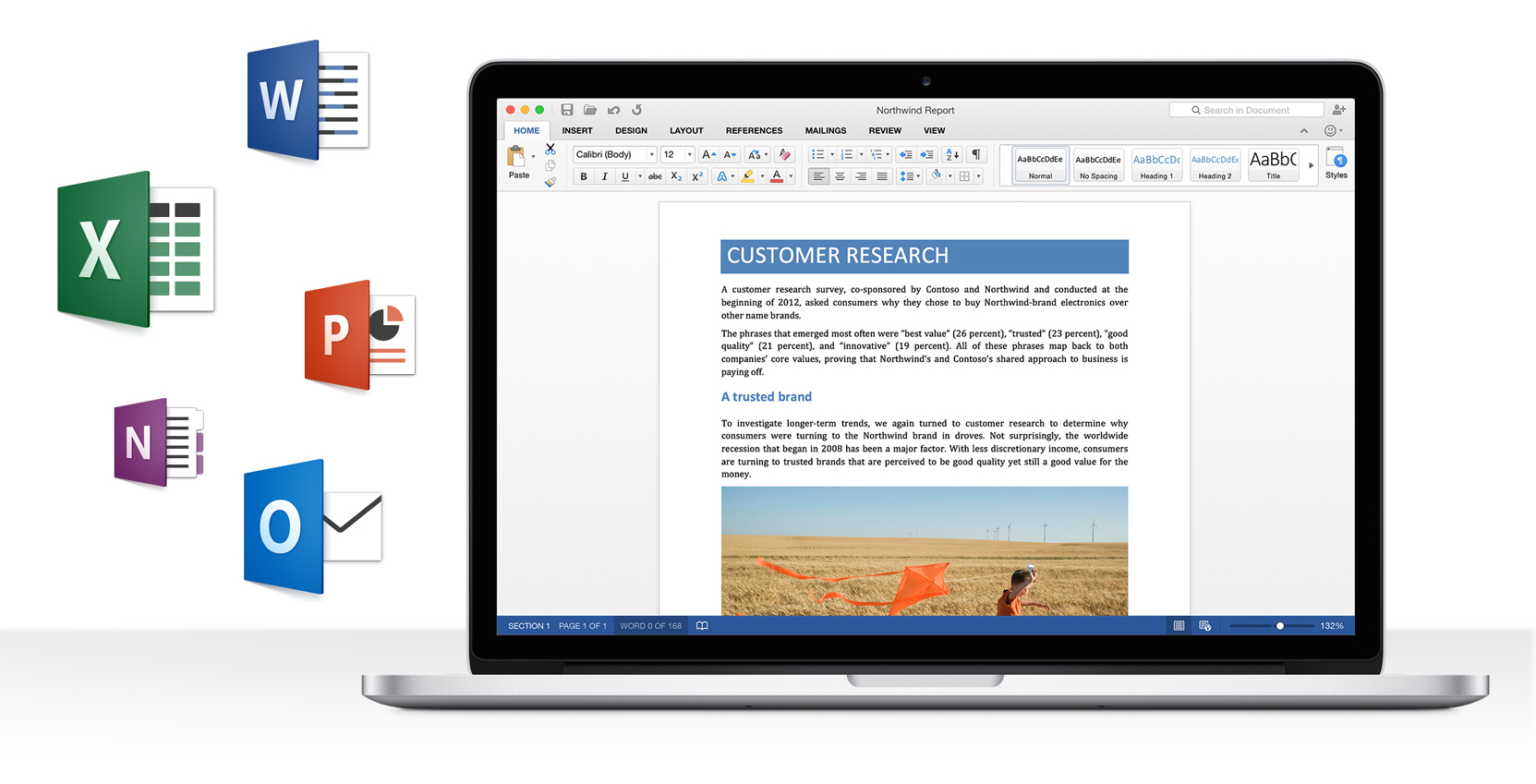
Task: Open the Calibri (Body) font dropdown
Action: [651, 155]
